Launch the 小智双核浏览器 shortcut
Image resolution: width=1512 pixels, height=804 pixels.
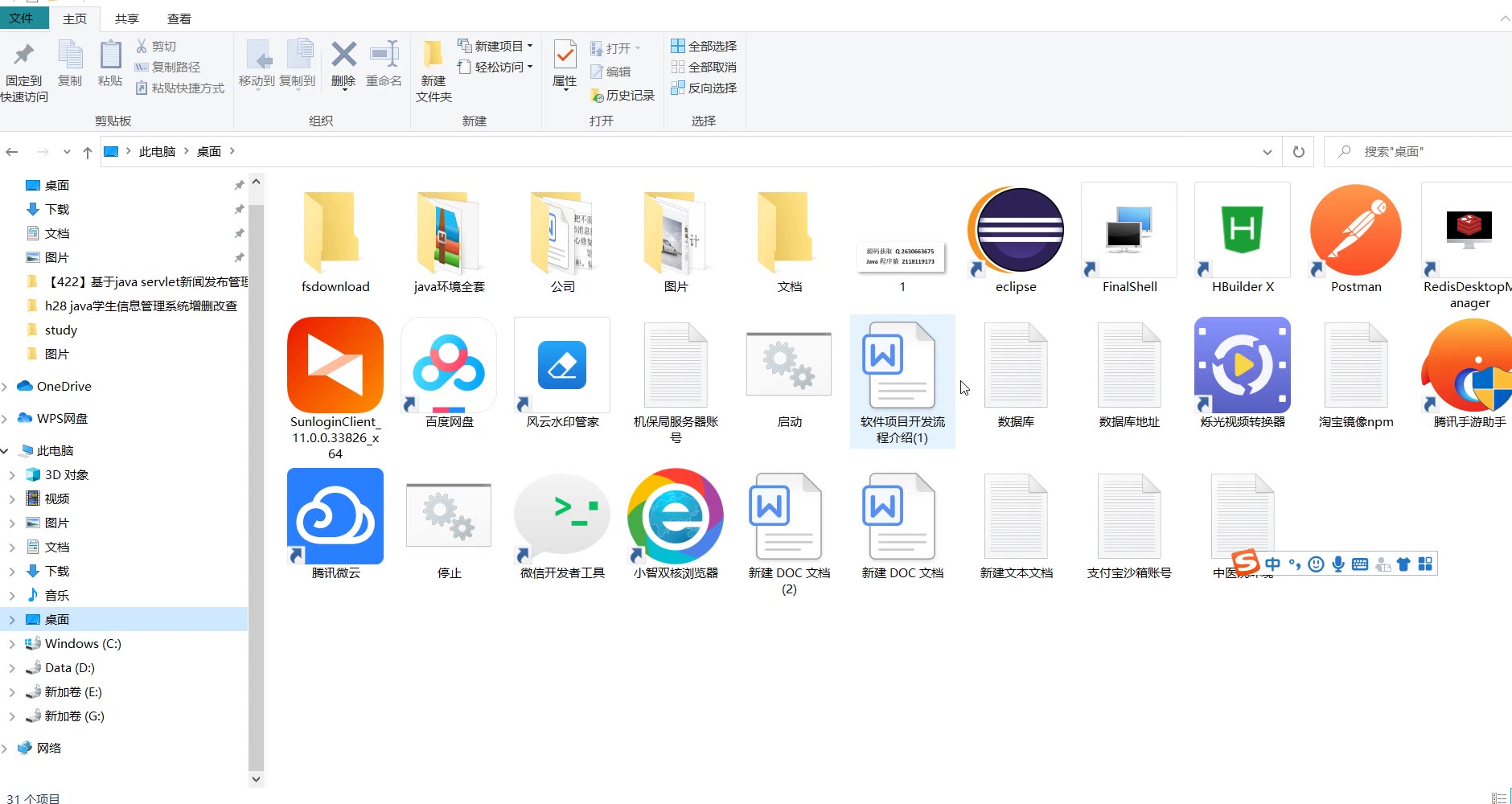[x=676, y=516]
